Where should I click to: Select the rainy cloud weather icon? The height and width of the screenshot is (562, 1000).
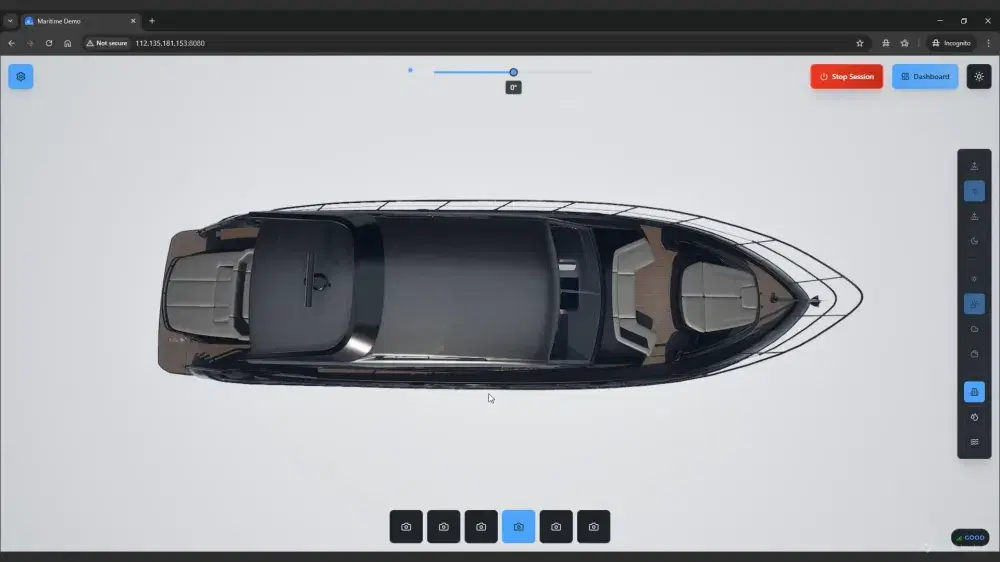974,354
